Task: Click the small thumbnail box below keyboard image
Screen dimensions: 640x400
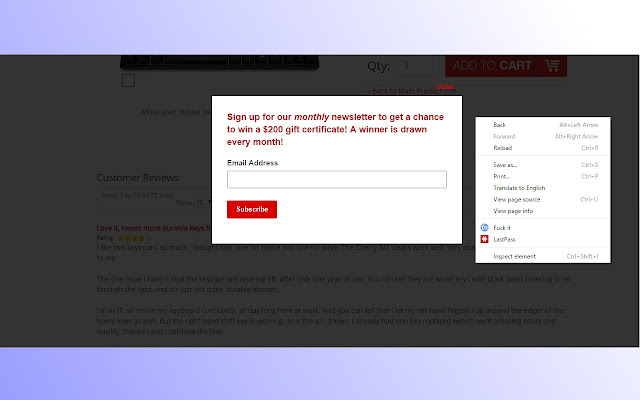Action: [128, 80]
